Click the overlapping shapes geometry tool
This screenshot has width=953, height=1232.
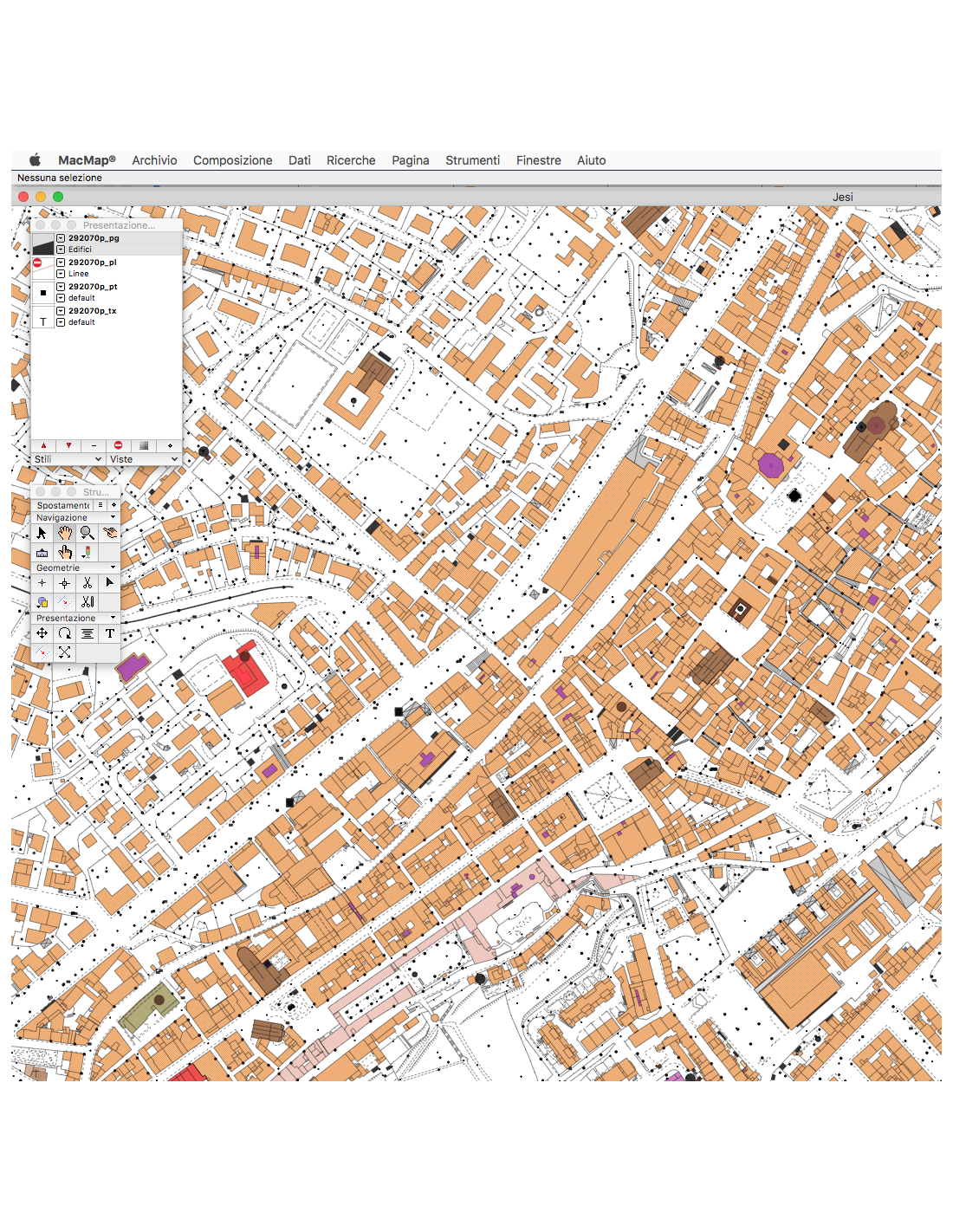click(x=42, y=602)
